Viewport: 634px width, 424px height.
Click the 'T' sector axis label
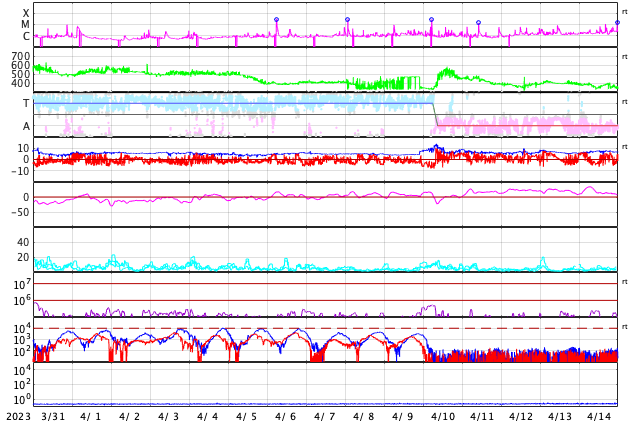(26, 103)
